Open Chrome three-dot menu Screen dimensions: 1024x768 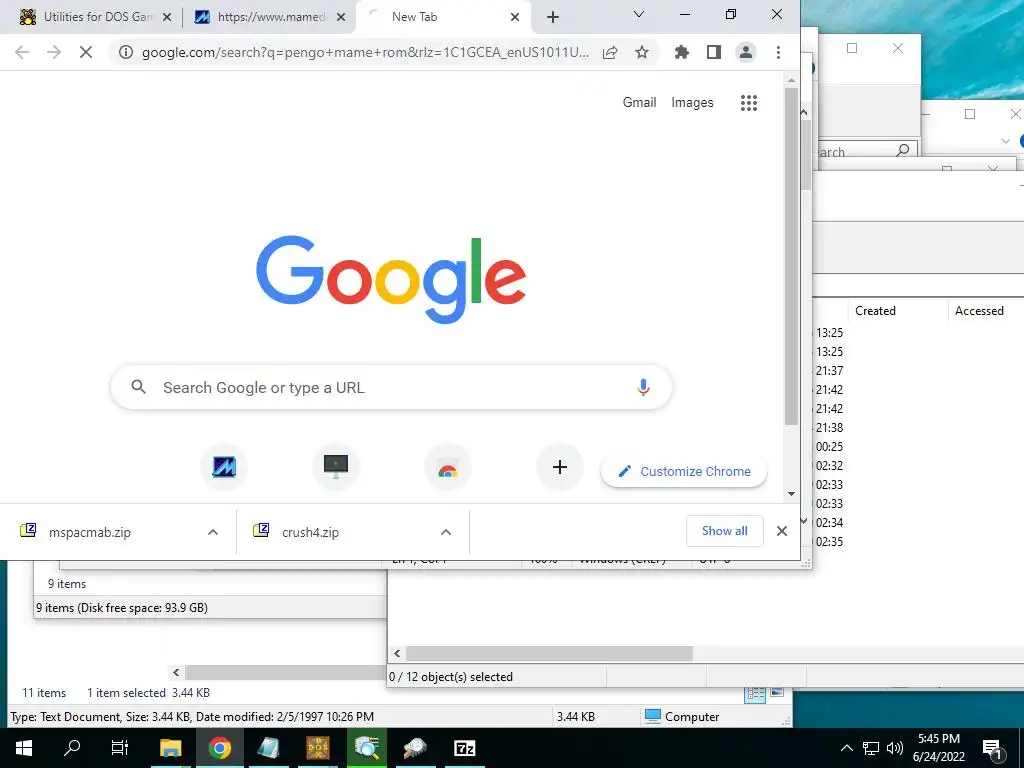[x=778, y=52]
